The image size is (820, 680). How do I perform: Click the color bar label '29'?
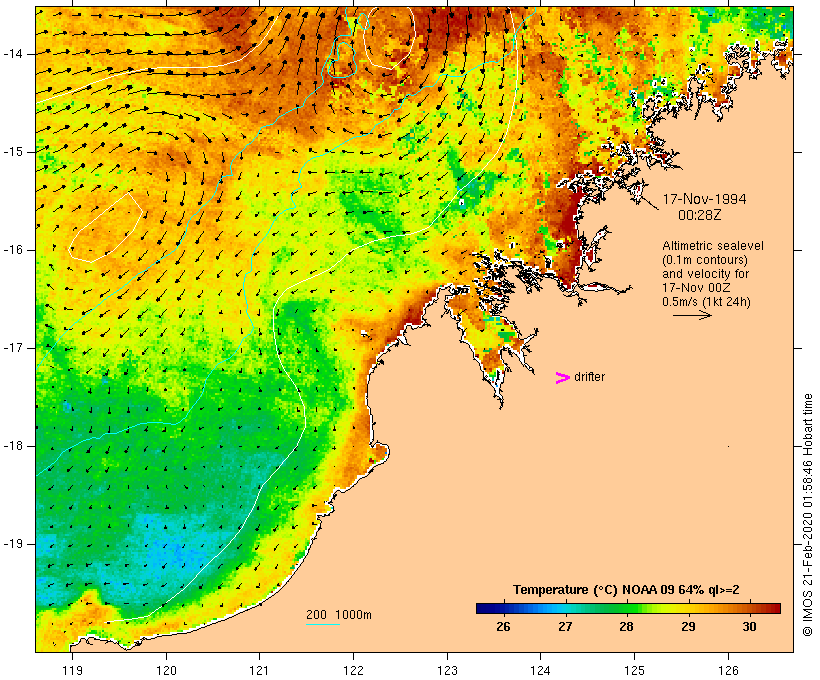[x=688, y=627]
